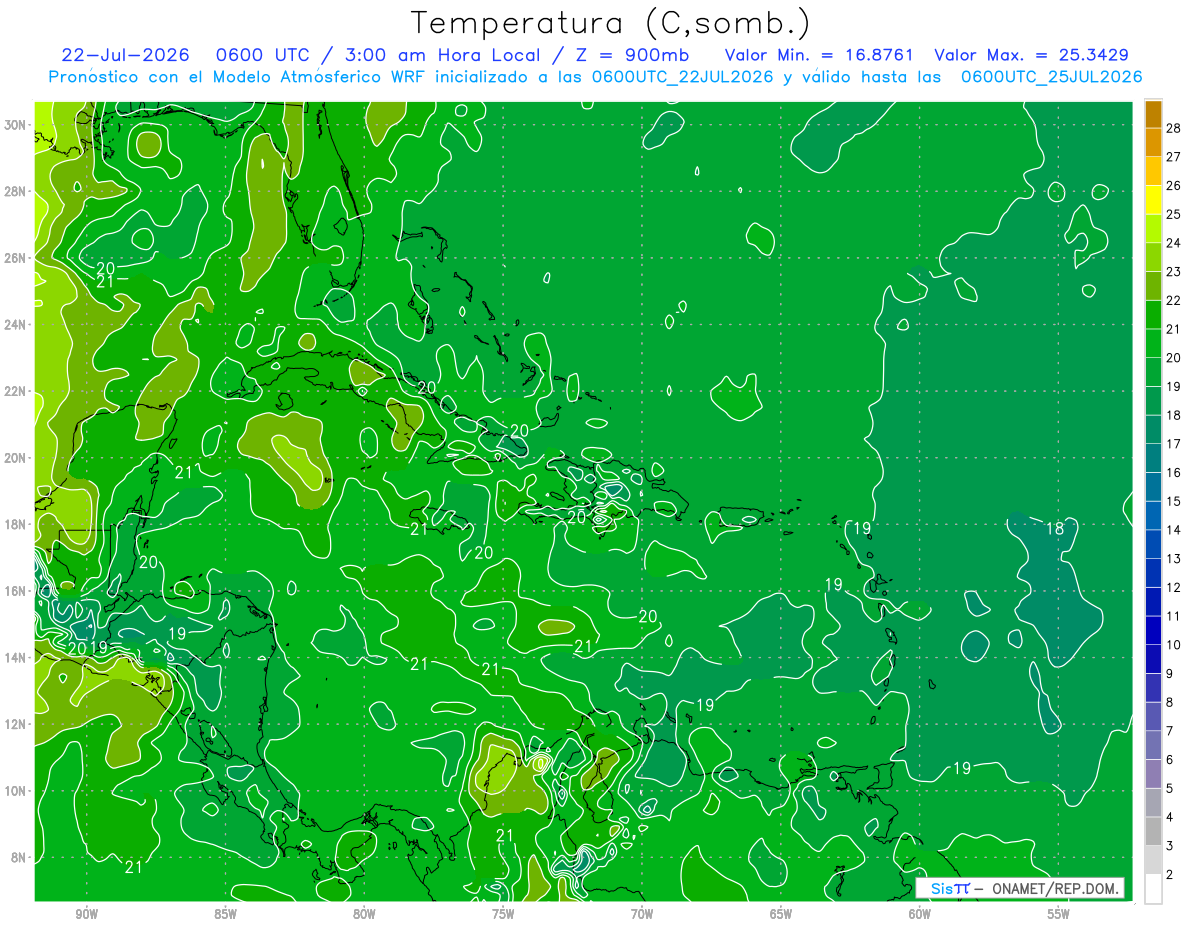
Task: Click the purple swatch between 6 and 7
Action: [x=1153, y=746]
